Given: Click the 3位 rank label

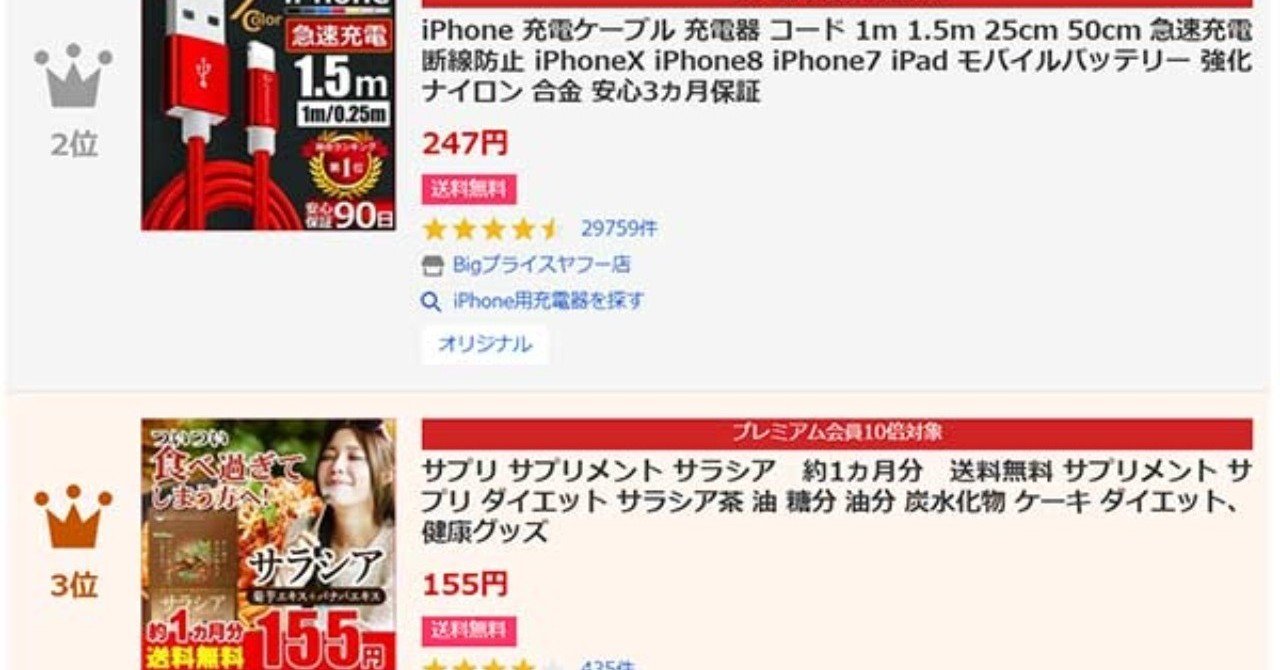Looking at the screenshot, I should 74,585.
